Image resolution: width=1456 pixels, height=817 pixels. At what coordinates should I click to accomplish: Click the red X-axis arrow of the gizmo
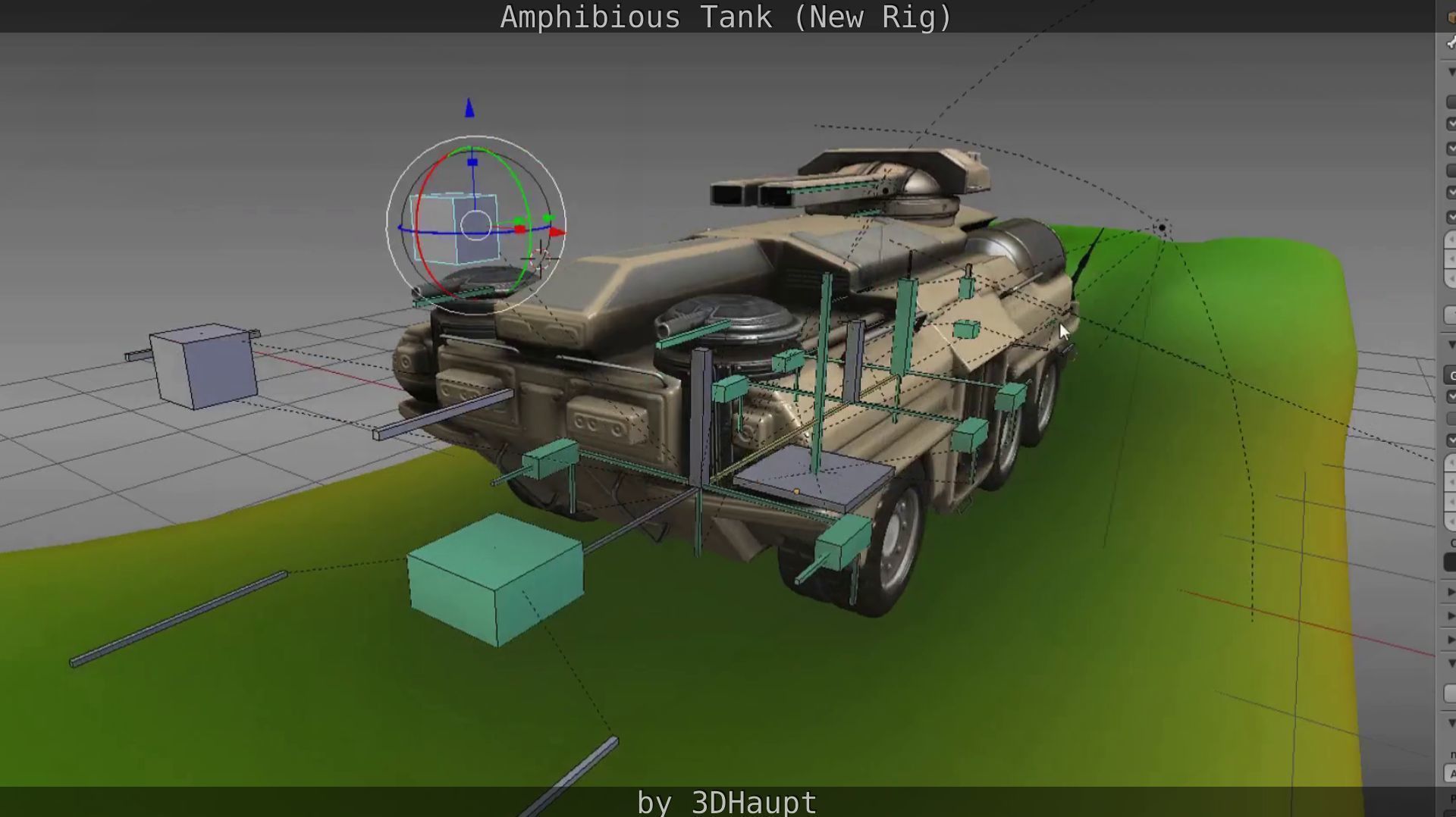tap(558, 231)
